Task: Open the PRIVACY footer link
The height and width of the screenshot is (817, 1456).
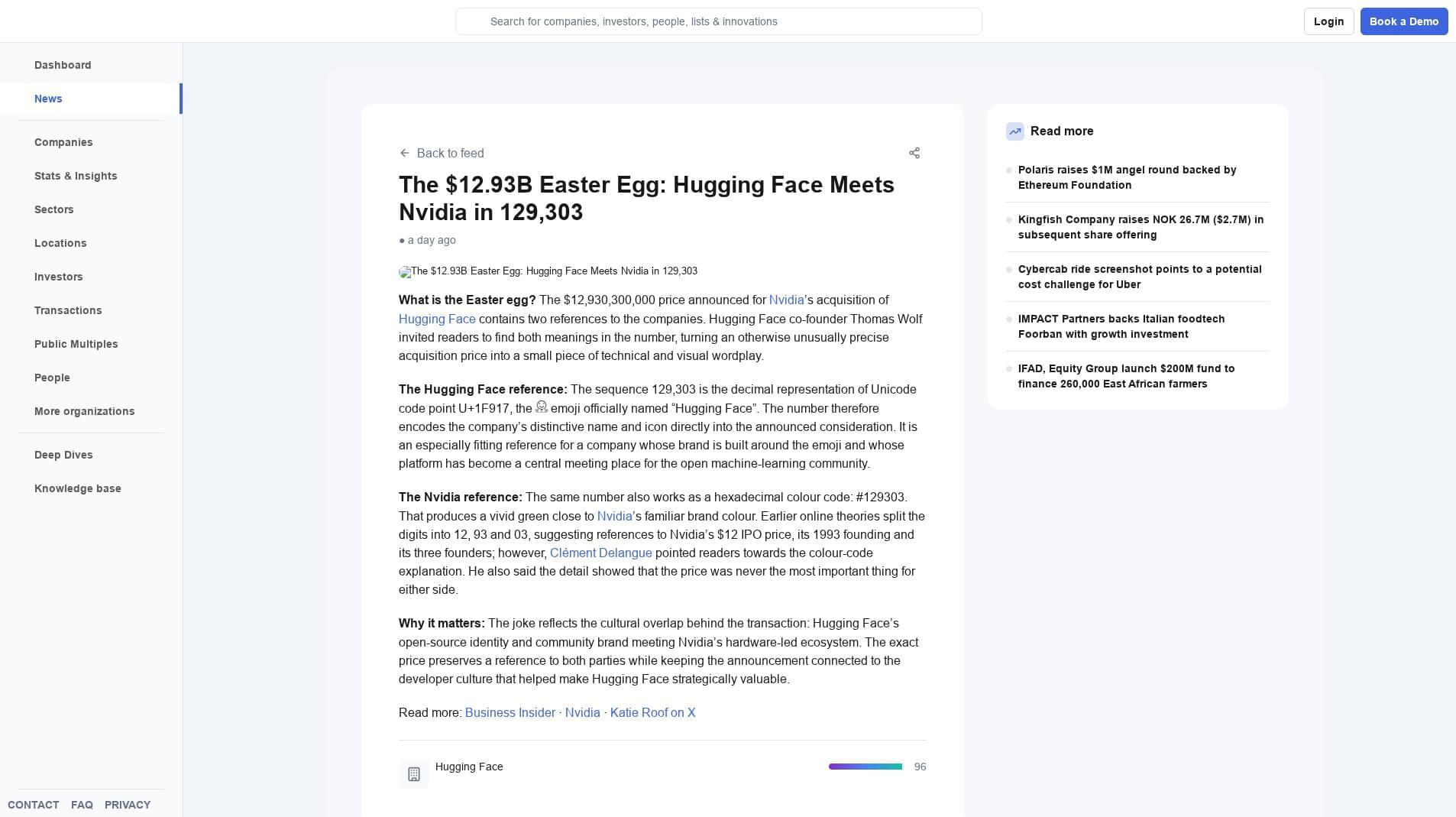Action: point(128,805)
